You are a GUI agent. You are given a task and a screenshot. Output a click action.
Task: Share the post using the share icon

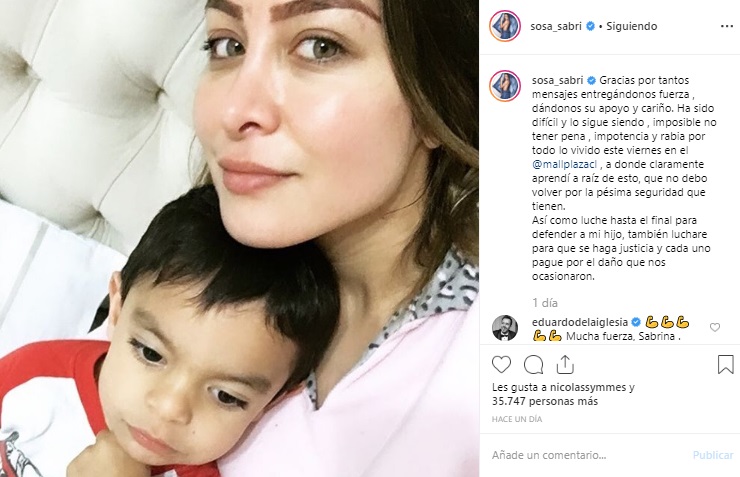point(565,365)
